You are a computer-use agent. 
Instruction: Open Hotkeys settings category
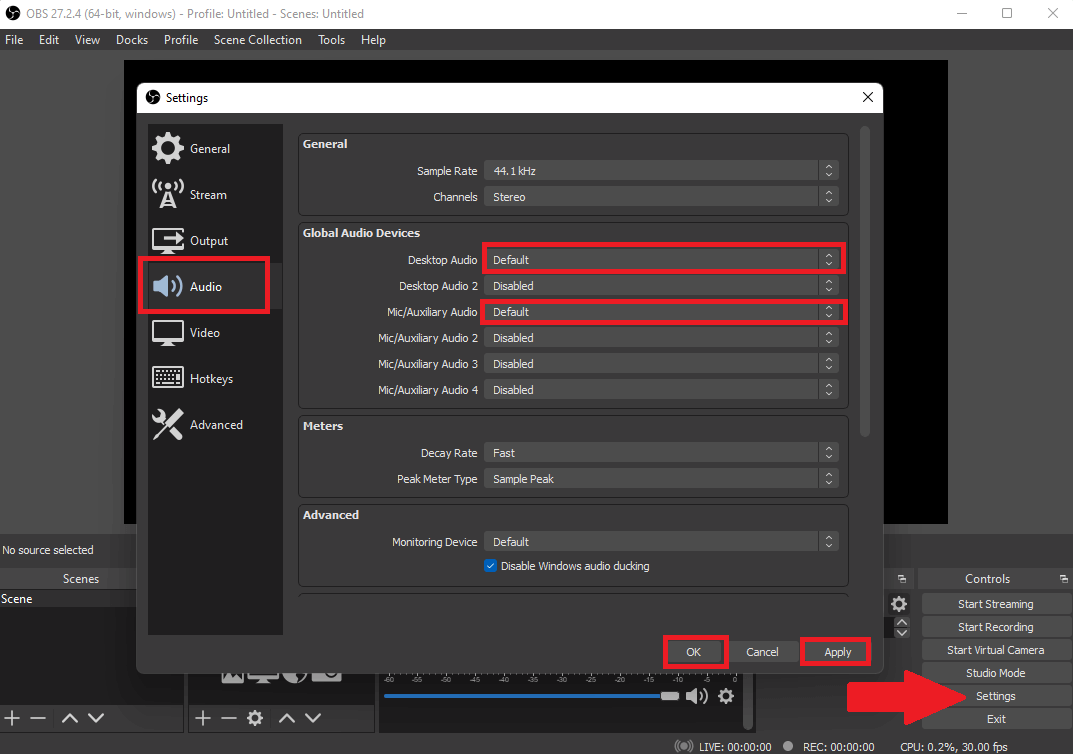pos(215,378)
